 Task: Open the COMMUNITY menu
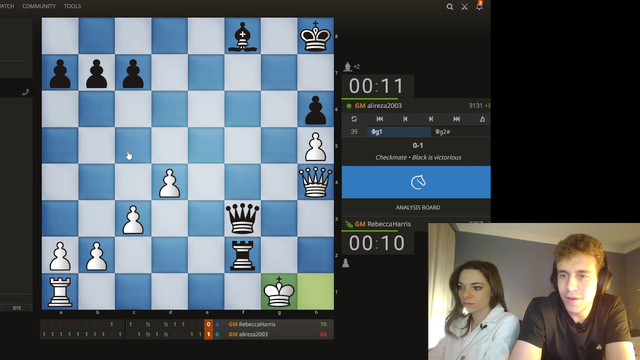click(39, 6)
